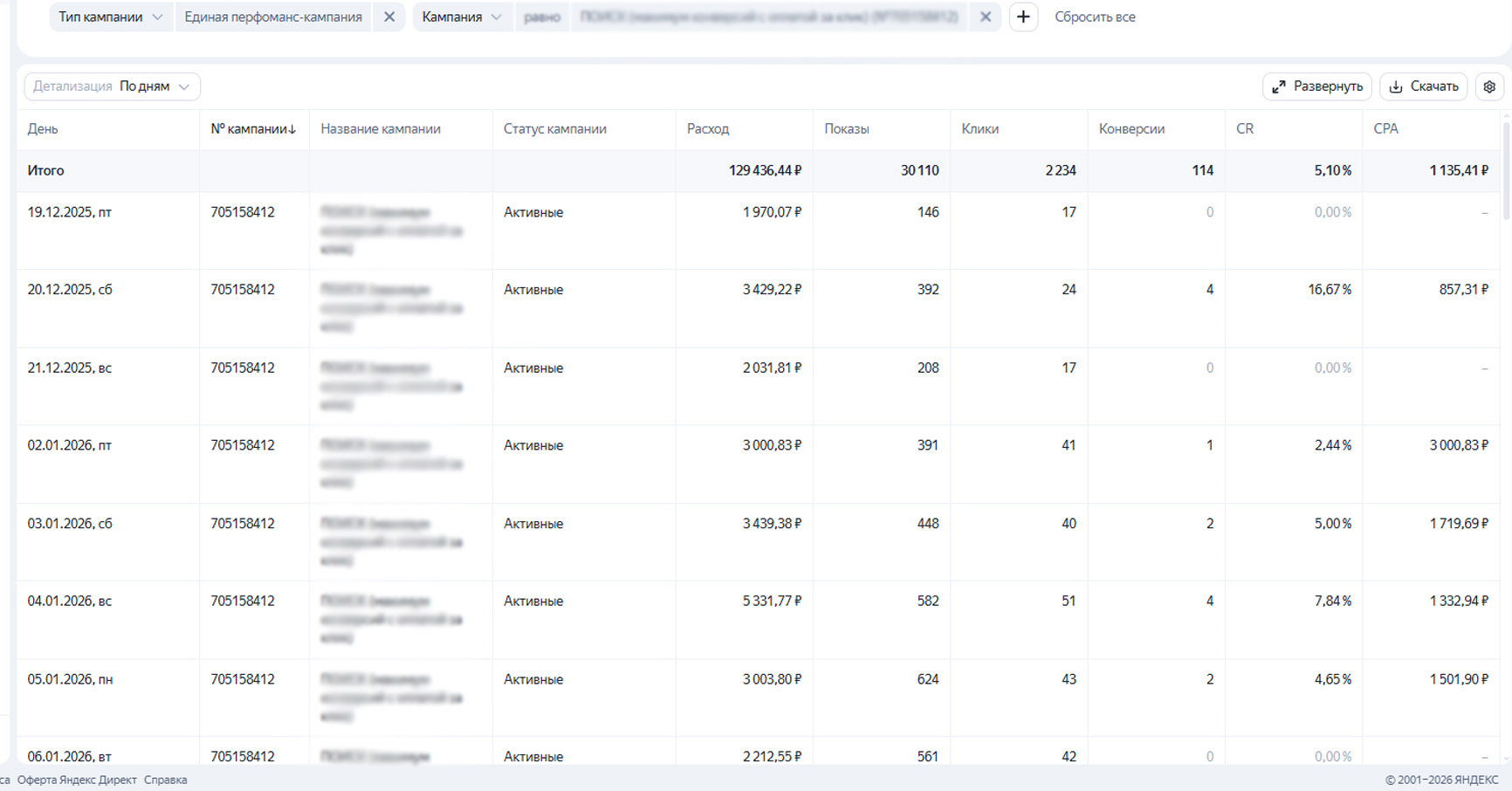Click the Конверсии column header
The height and width of the screenshot is (791, 1512).
1131,128
